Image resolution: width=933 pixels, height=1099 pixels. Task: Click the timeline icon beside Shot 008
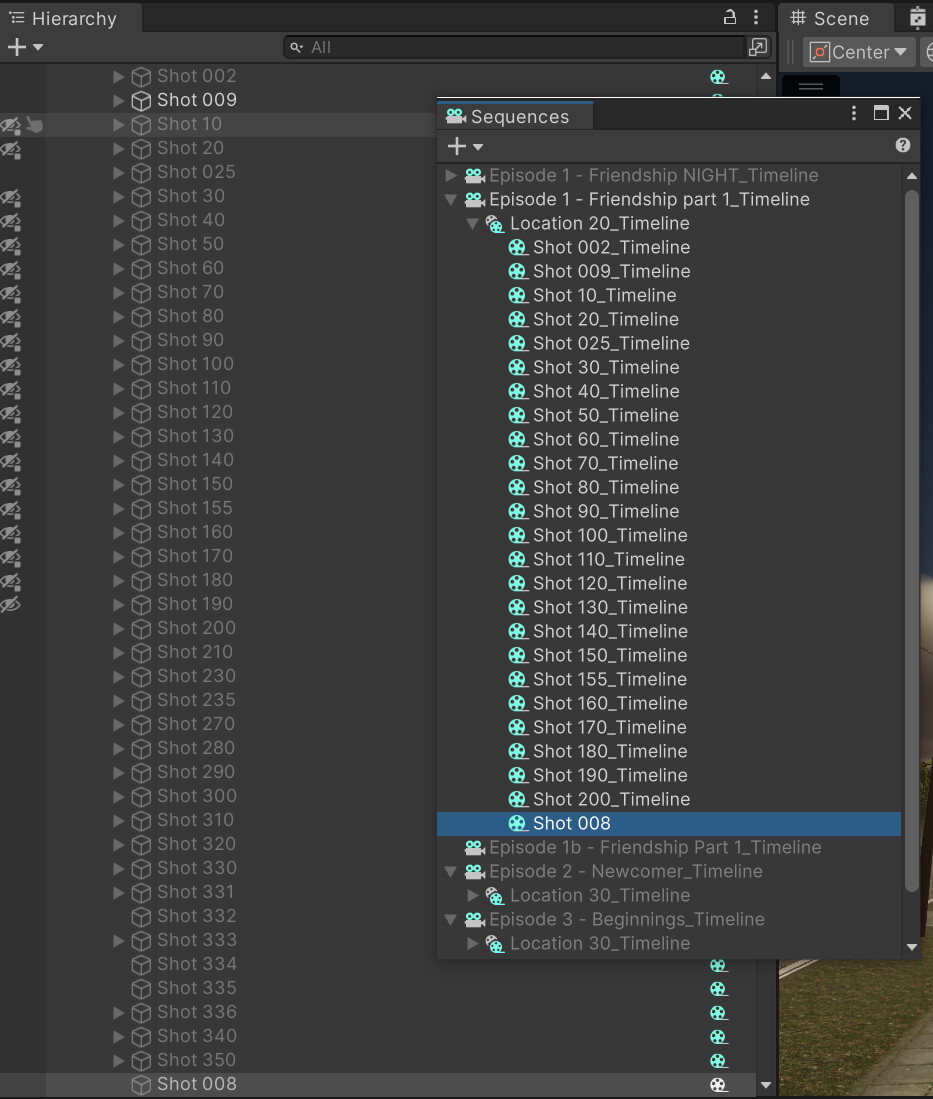click(719, 1083)
